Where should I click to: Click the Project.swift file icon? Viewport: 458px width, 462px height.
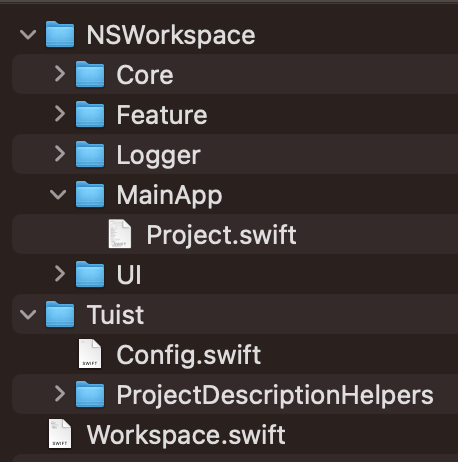(120, 234)
